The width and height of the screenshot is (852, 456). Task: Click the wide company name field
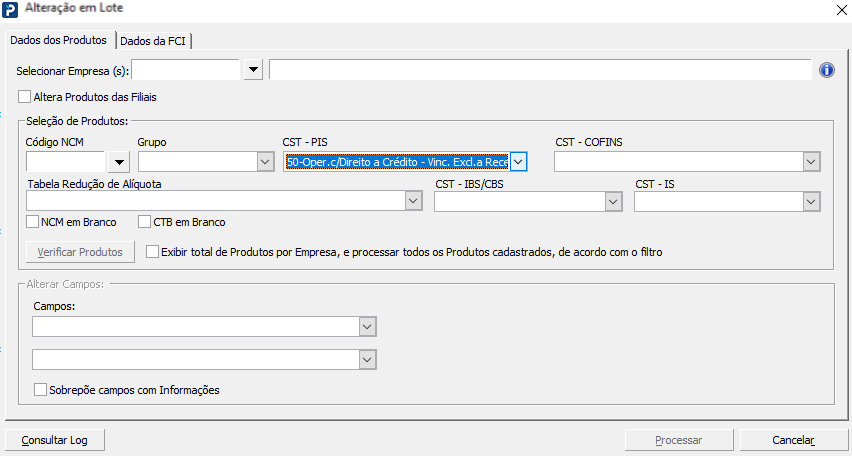[x=540, y=70]
